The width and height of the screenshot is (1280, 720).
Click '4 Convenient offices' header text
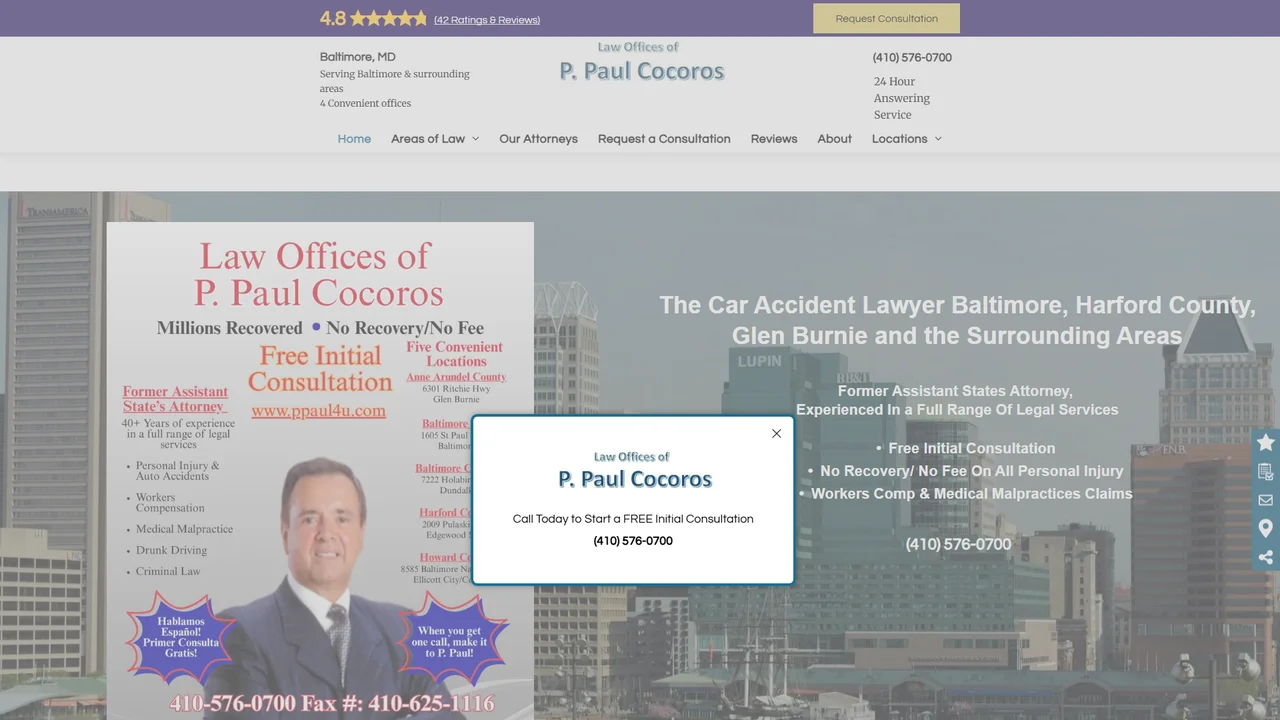click(x=365, y=103)
